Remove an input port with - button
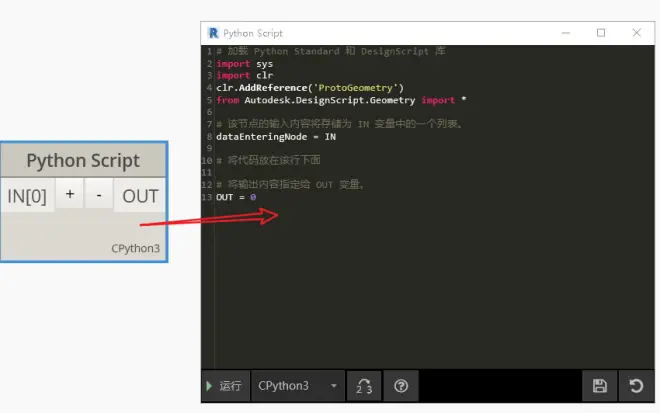Image resolution: width=660 pixels, height=413 pixels. (x=99, y=194)
